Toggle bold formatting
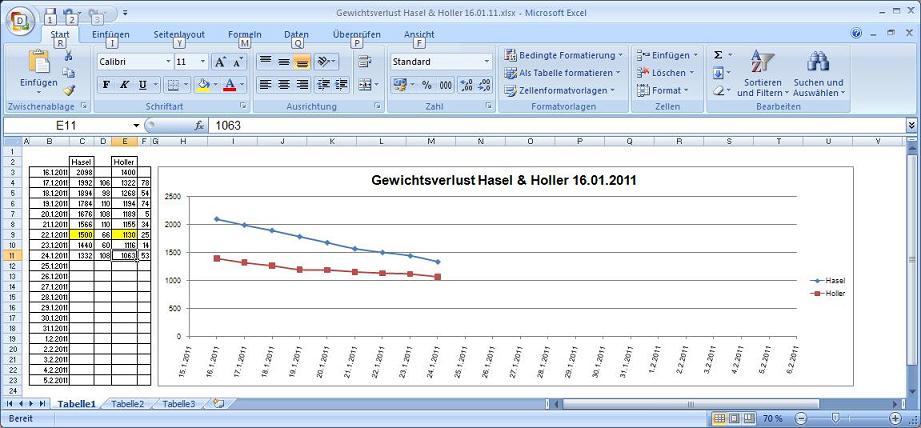This screenshot has height=428, width=921. point(107,85)
